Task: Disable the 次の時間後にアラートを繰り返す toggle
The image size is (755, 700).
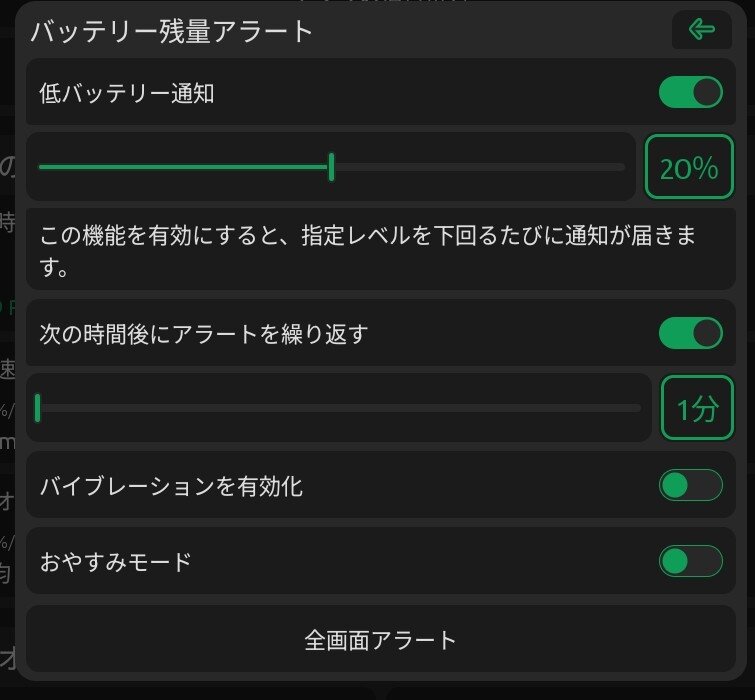Action: pos(690,333)
